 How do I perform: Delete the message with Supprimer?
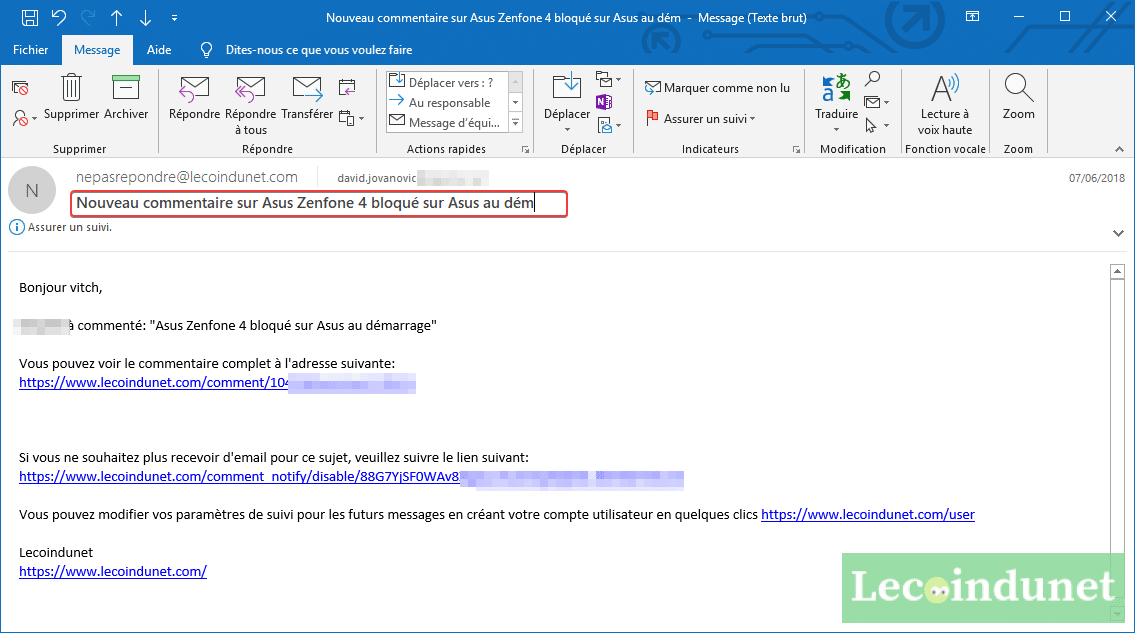71,96
